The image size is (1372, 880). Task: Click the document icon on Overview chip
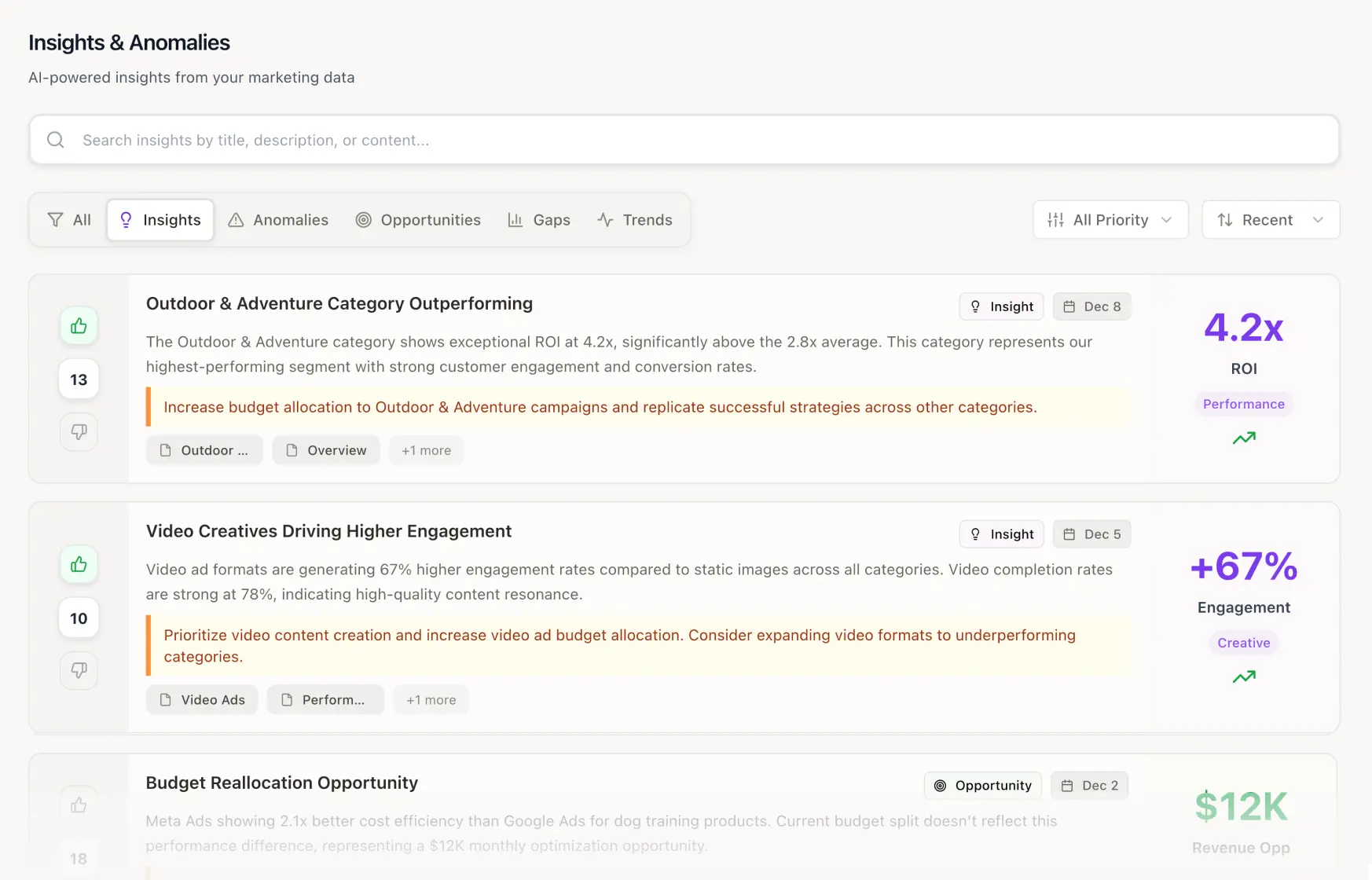(292, 450)
